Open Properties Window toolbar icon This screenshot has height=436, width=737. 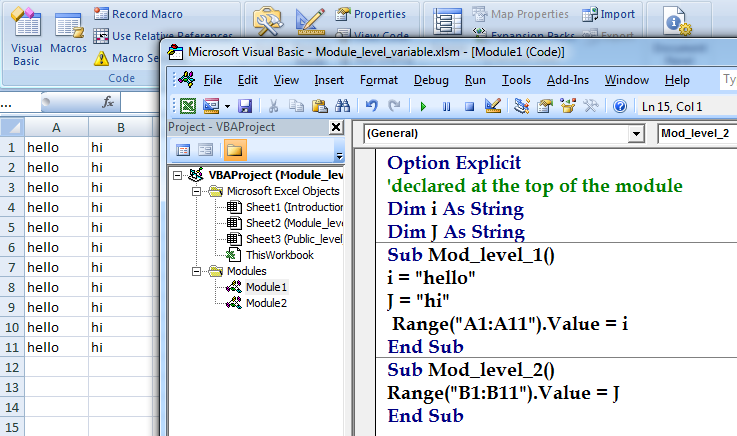(545, 106)
